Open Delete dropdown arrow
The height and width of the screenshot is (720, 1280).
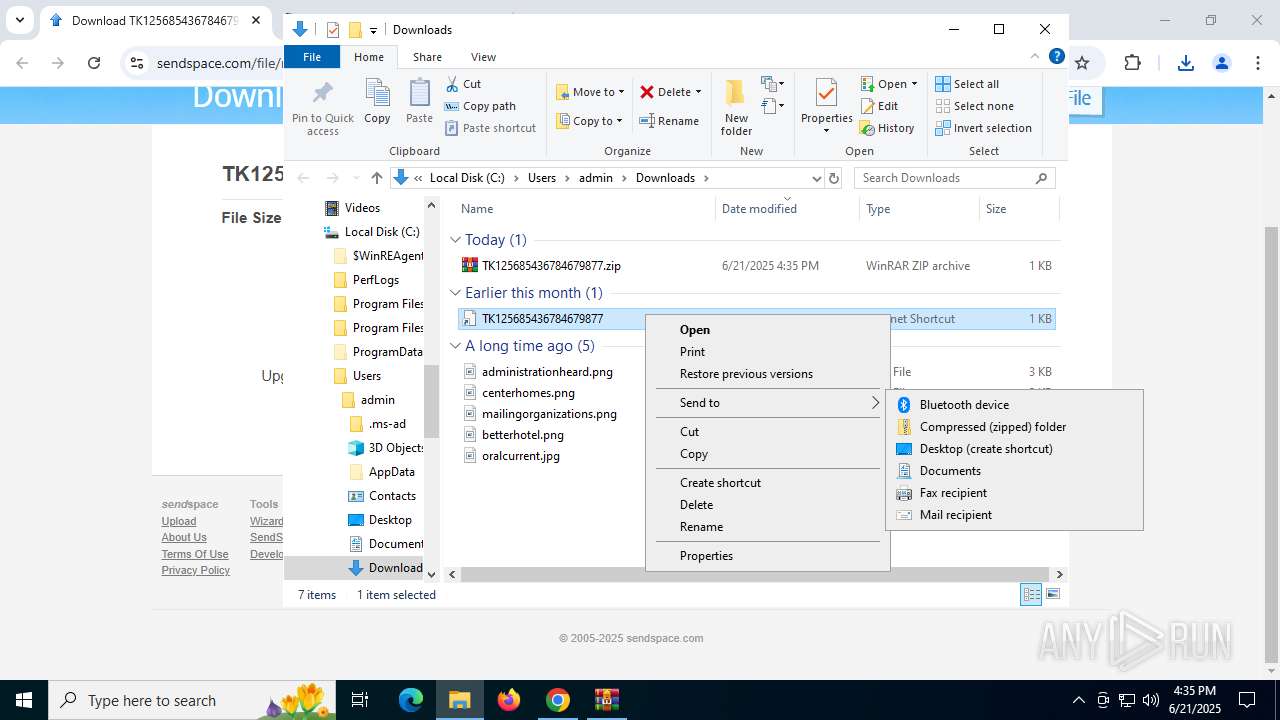click(x=698, y=92)
